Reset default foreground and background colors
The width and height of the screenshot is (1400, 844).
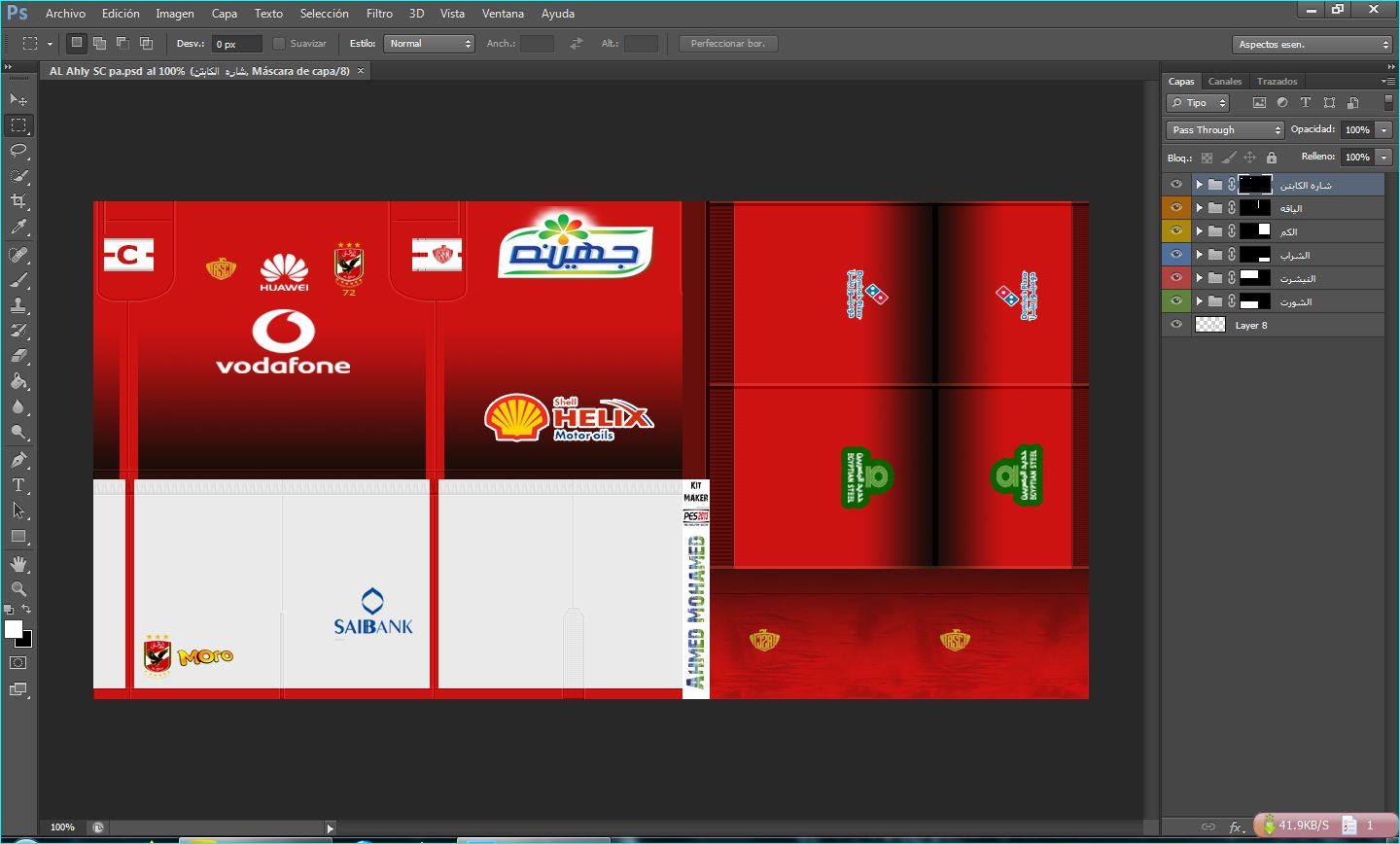[9, 610]
